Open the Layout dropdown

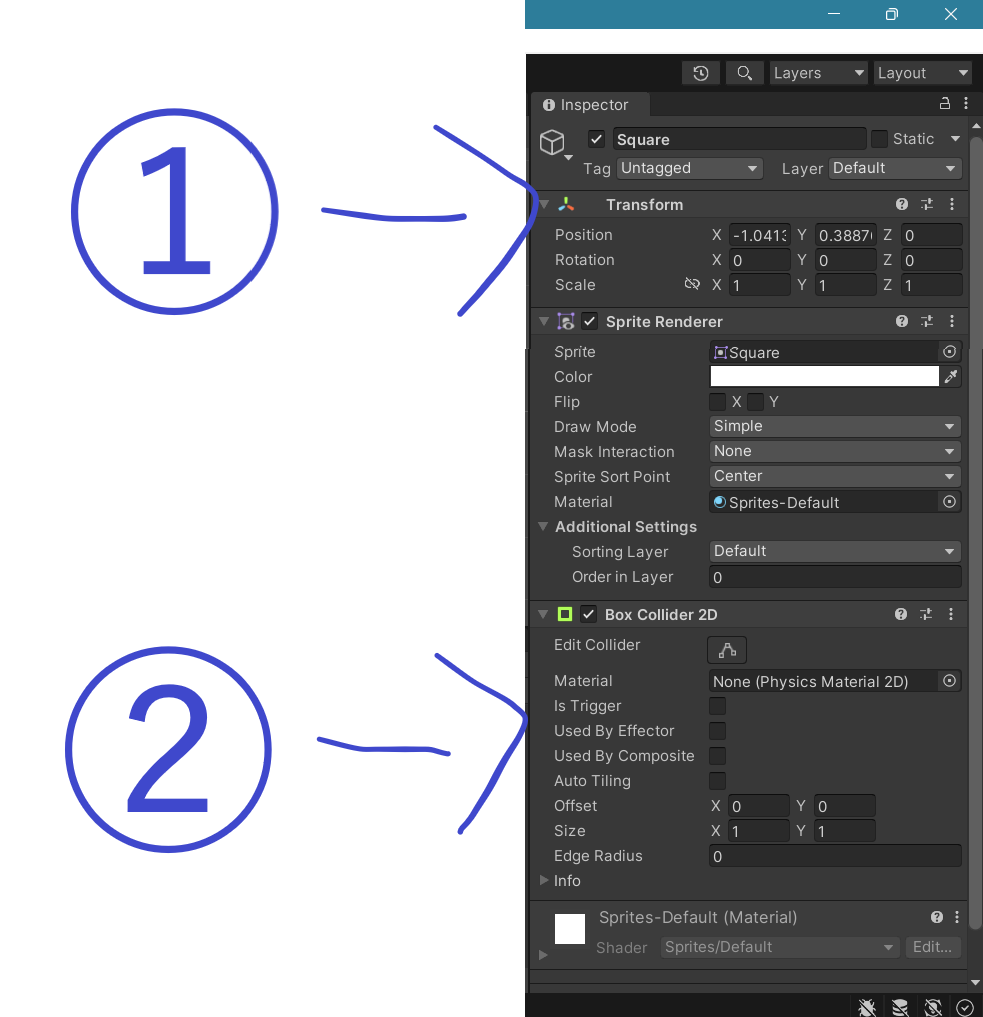923,73
